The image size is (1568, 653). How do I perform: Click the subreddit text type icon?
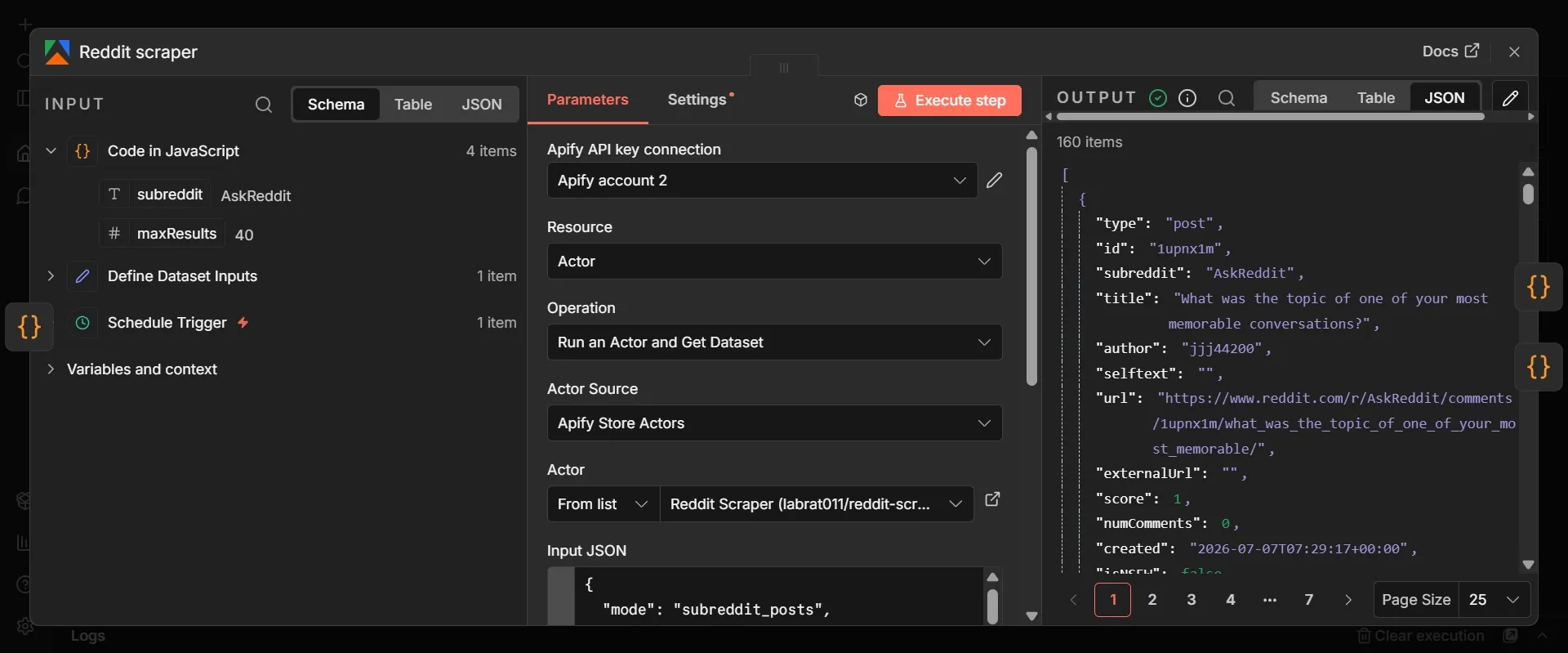tap(114, 195)
